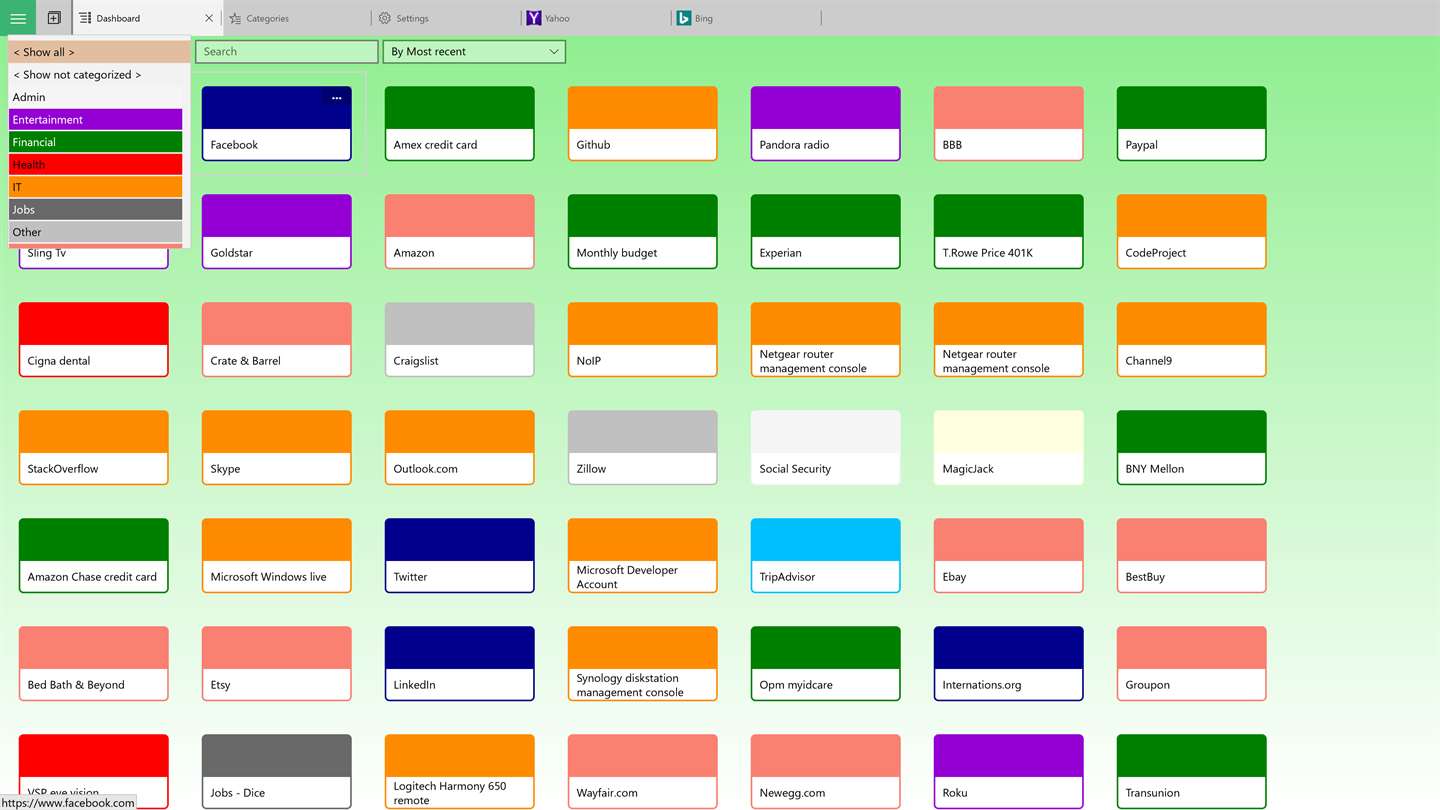
Task: Open the Microsoft Developer Account tile
Action: pyautogui.click(x=642, y=555)
